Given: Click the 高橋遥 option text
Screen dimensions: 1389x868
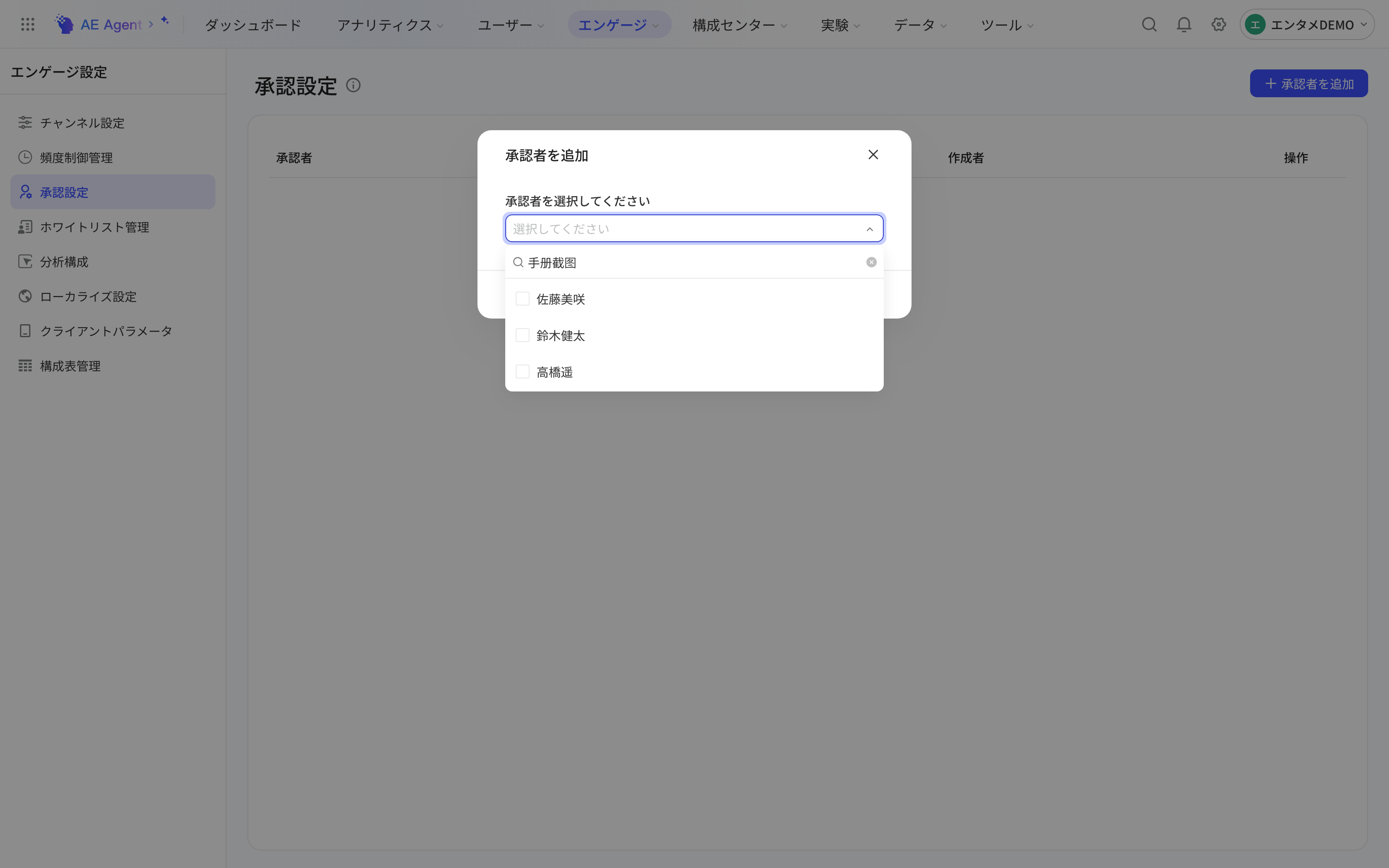Looking at the screenshot, I should point(554,372).
